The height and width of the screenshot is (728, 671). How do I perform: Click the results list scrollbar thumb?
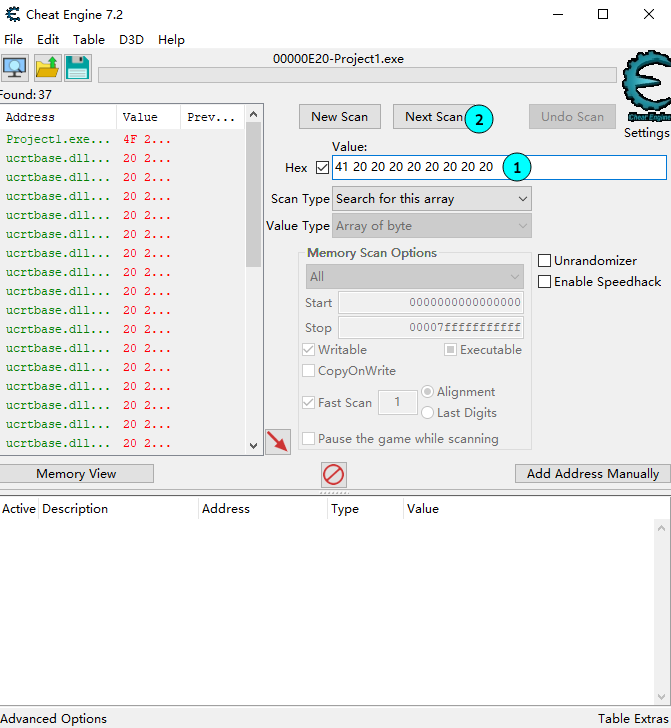(x=254, y=195)
